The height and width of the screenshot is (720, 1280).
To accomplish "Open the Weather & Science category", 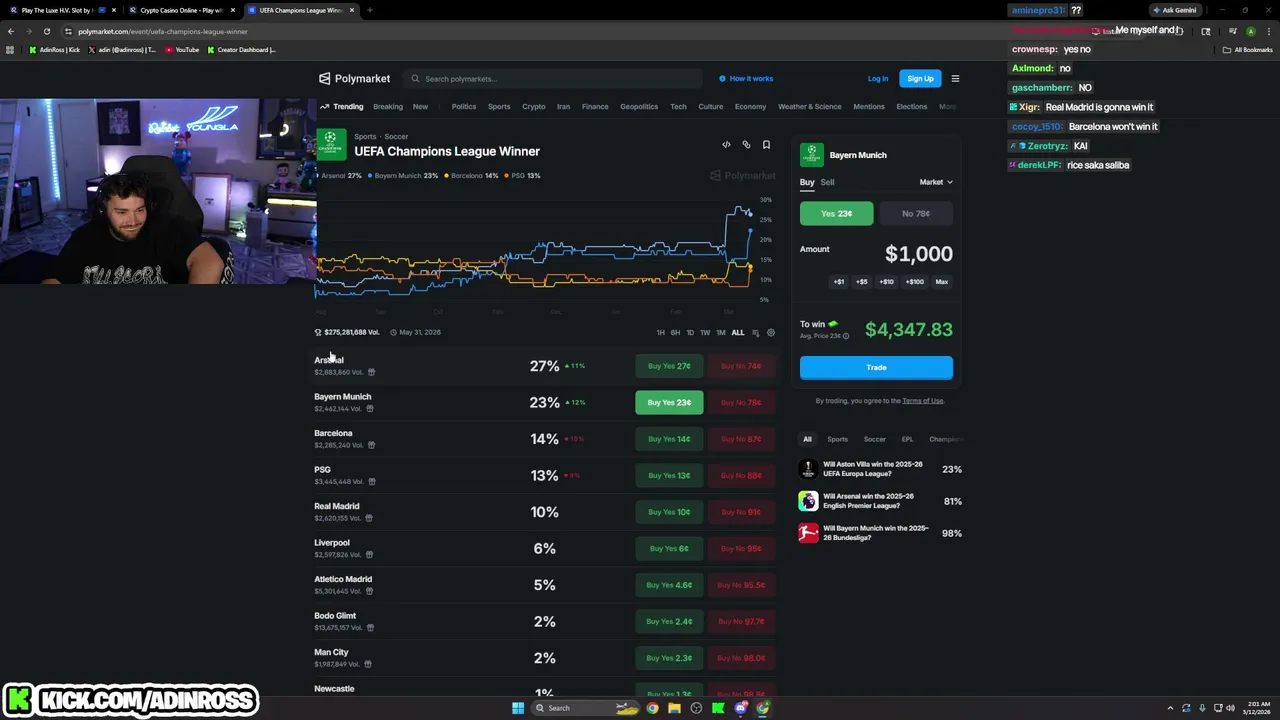I will click(x=810, y=106).
